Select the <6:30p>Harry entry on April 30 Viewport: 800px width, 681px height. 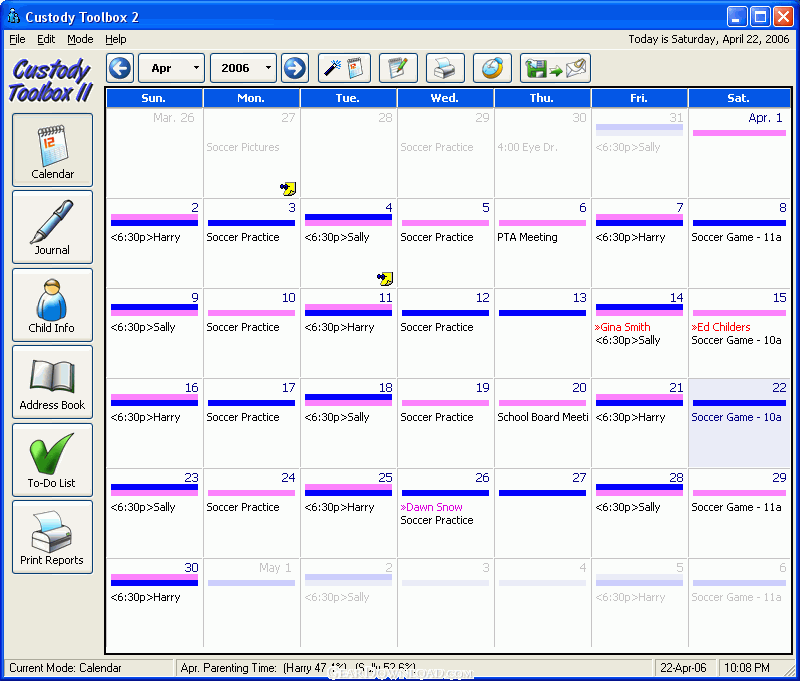tap(145, 597)
